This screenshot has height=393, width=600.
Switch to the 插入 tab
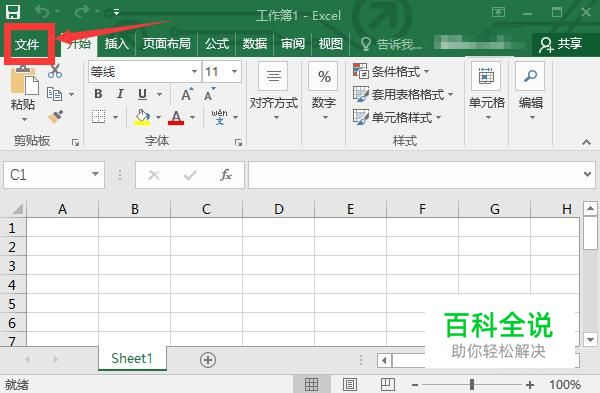coord(116,44)
